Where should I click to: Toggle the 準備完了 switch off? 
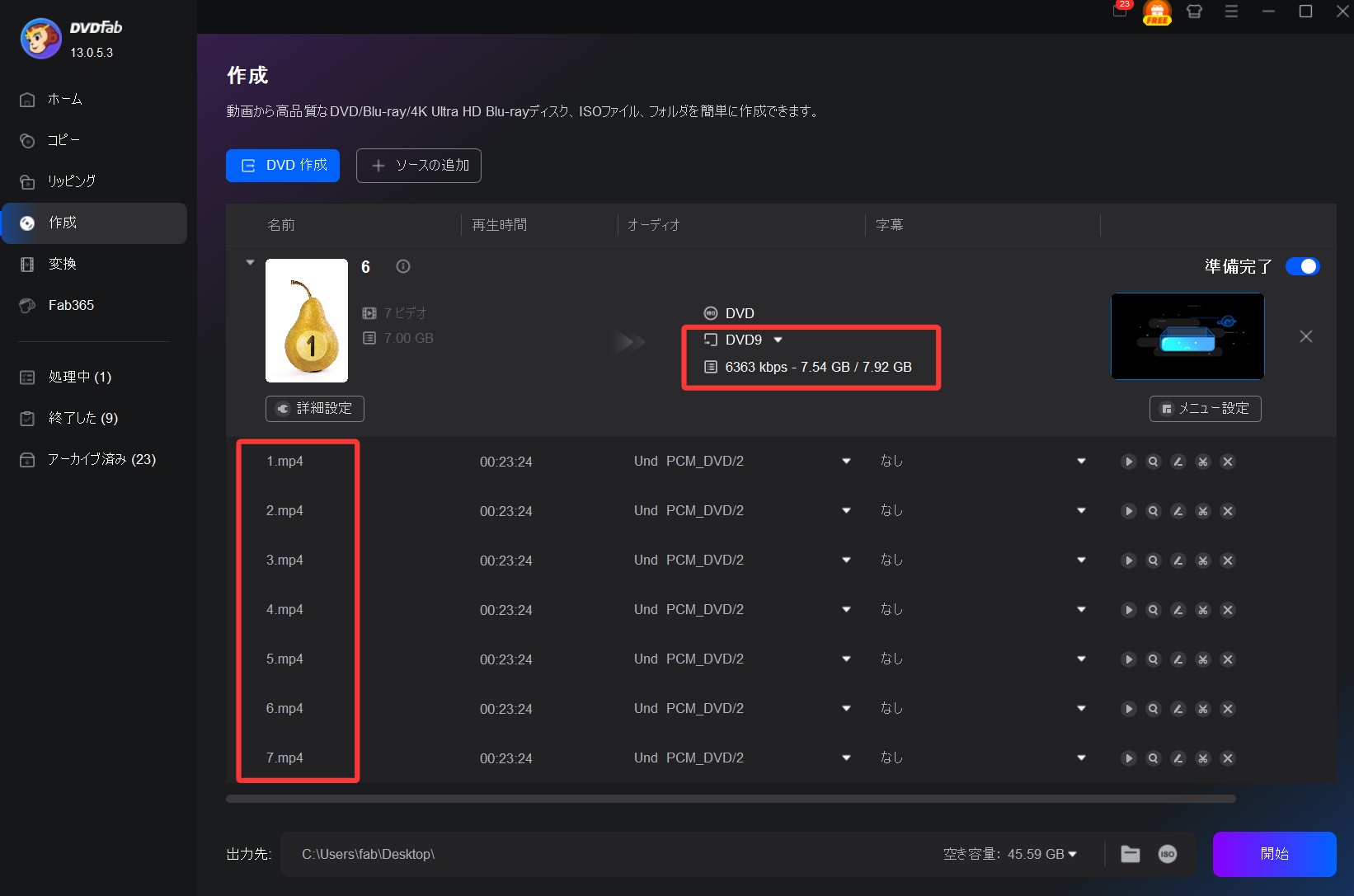coord(1302,266)
